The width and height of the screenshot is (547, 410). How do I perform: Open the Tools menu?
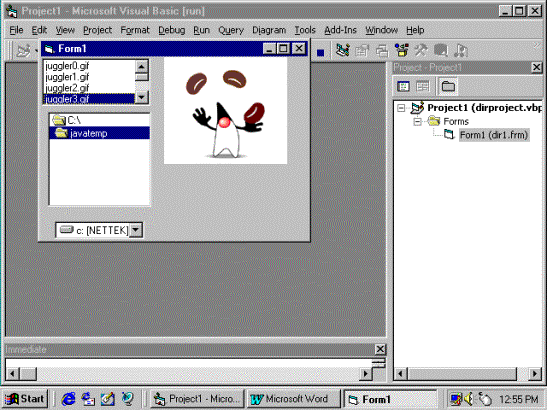click(305, 30)
